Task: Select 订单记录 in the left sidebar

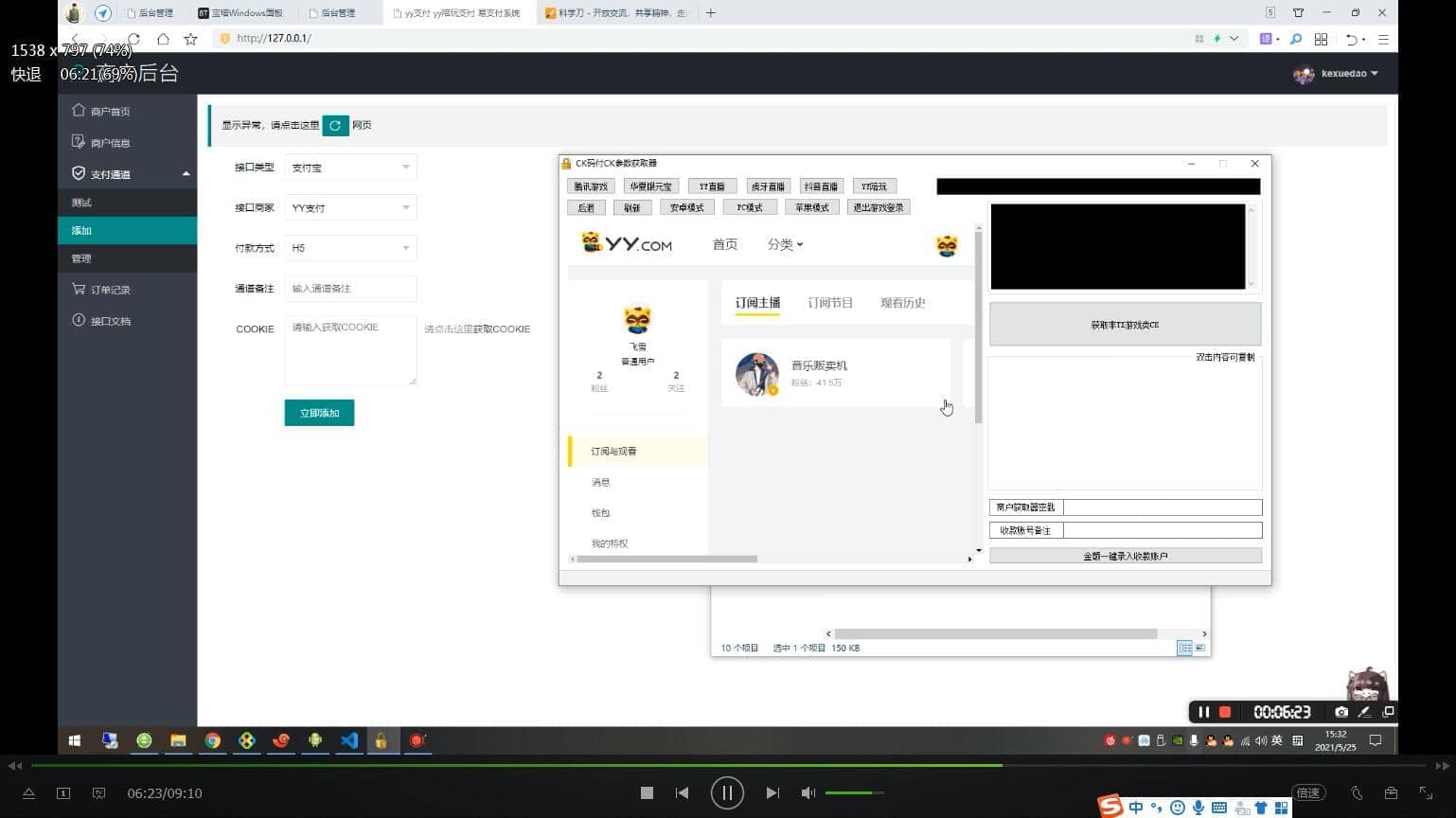Action: 110,290
